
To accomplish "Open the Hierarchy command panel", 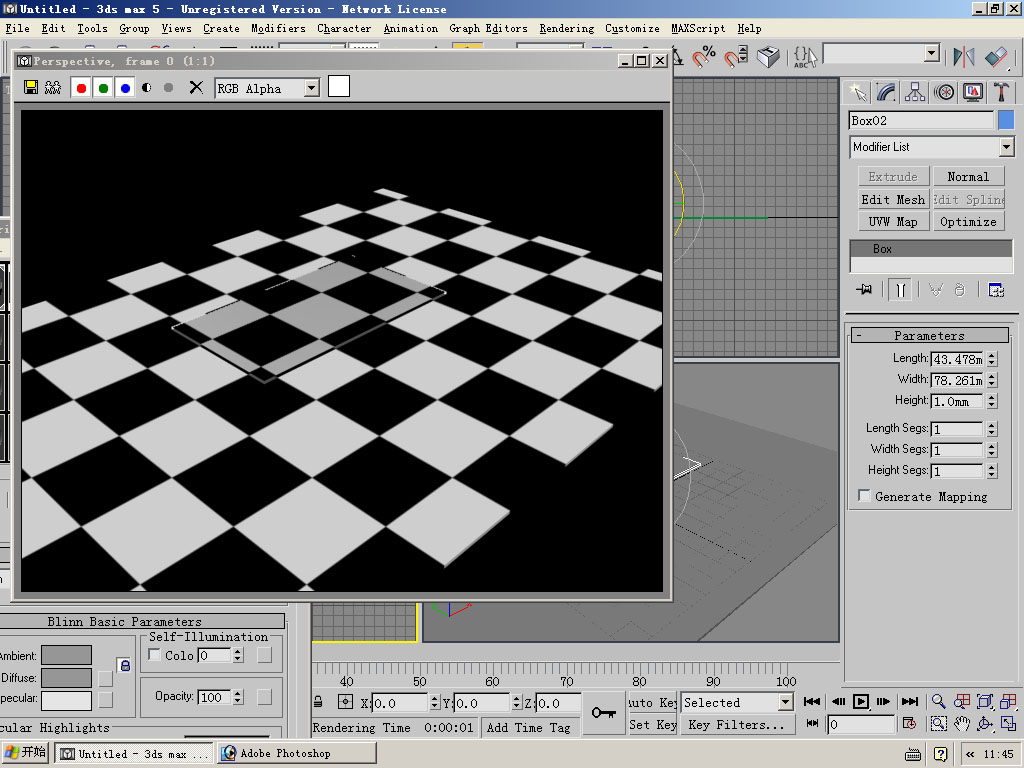I will pos(915,93).
